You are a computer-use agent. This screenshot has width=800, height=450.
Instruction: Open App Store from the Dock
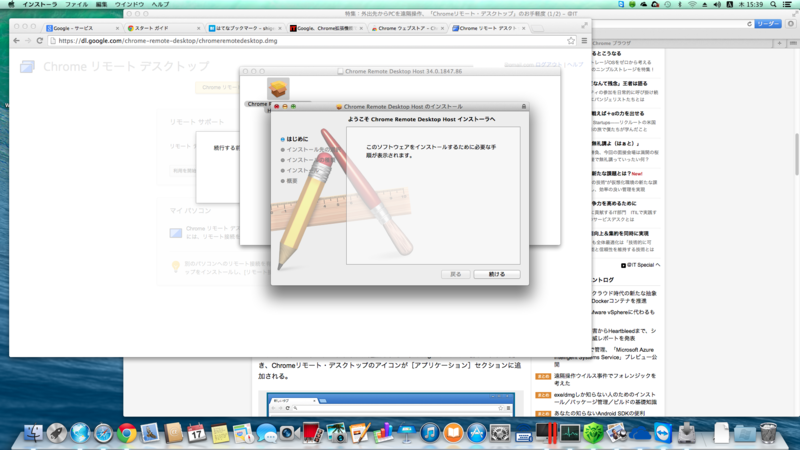(x=477, y=433)
